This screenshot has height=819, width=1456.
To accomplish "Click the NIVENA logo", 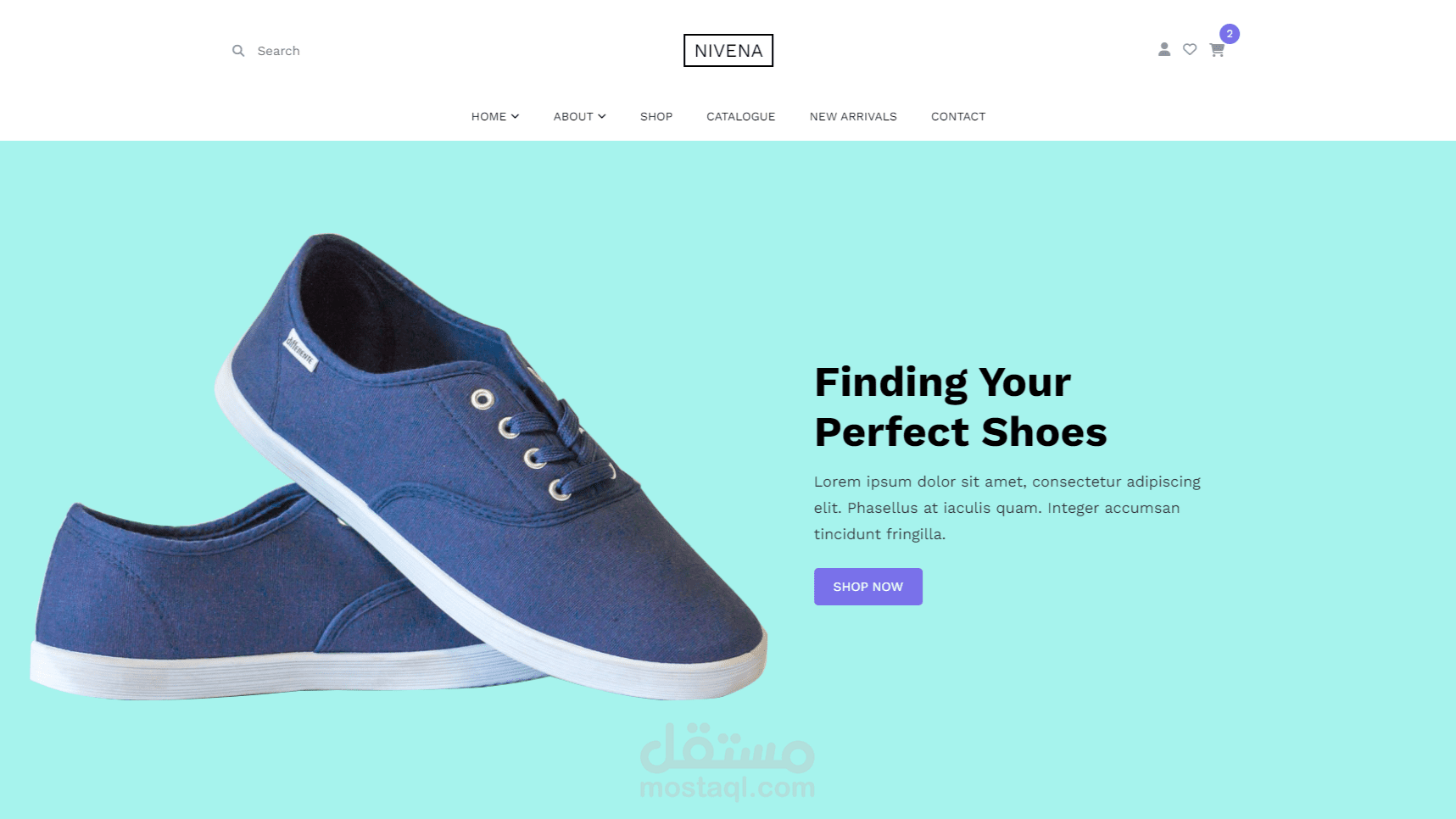I will [728, 50].
